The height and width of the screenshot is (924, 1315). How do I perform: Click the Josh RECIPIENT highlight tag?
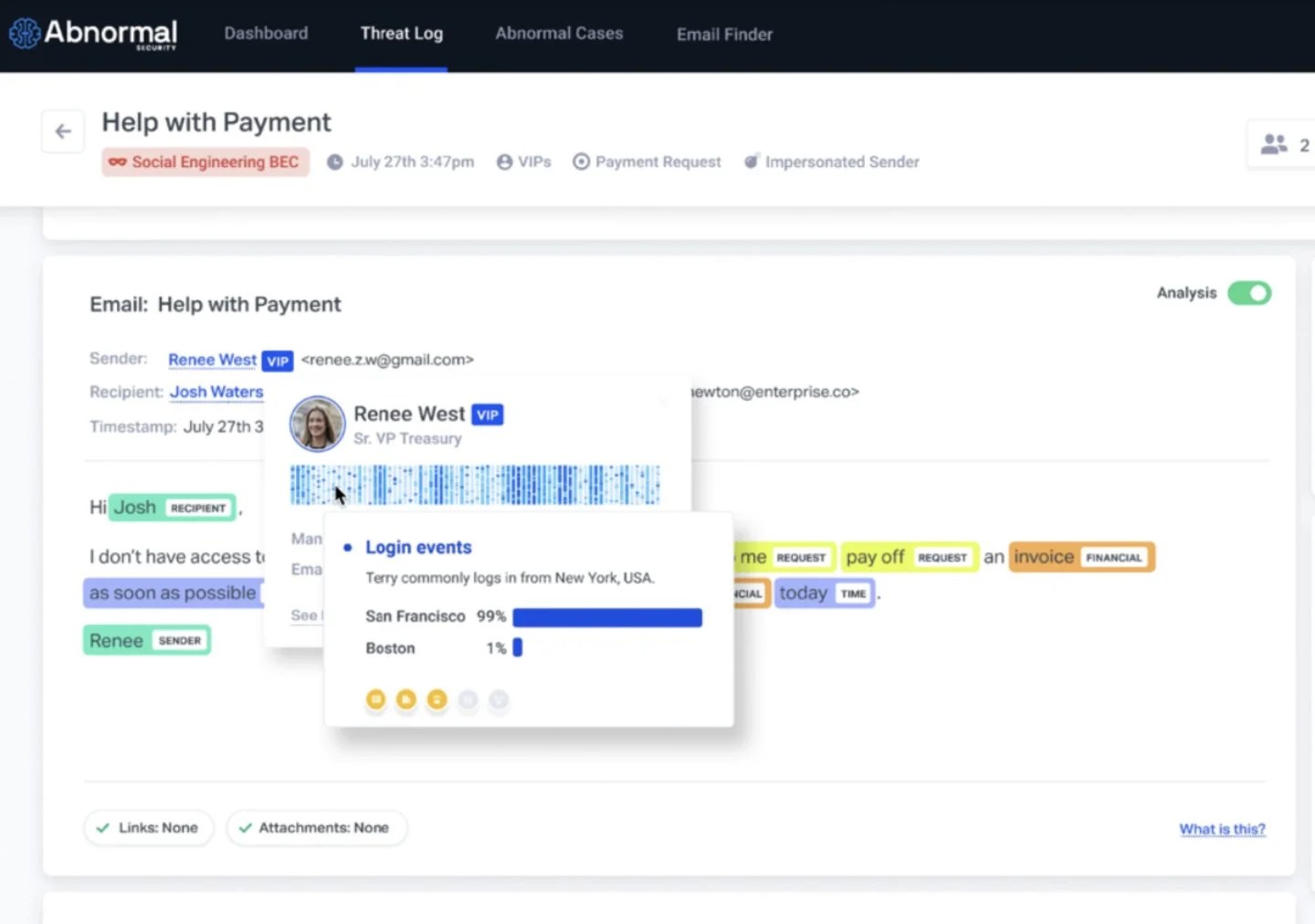[x=173, y=508]
